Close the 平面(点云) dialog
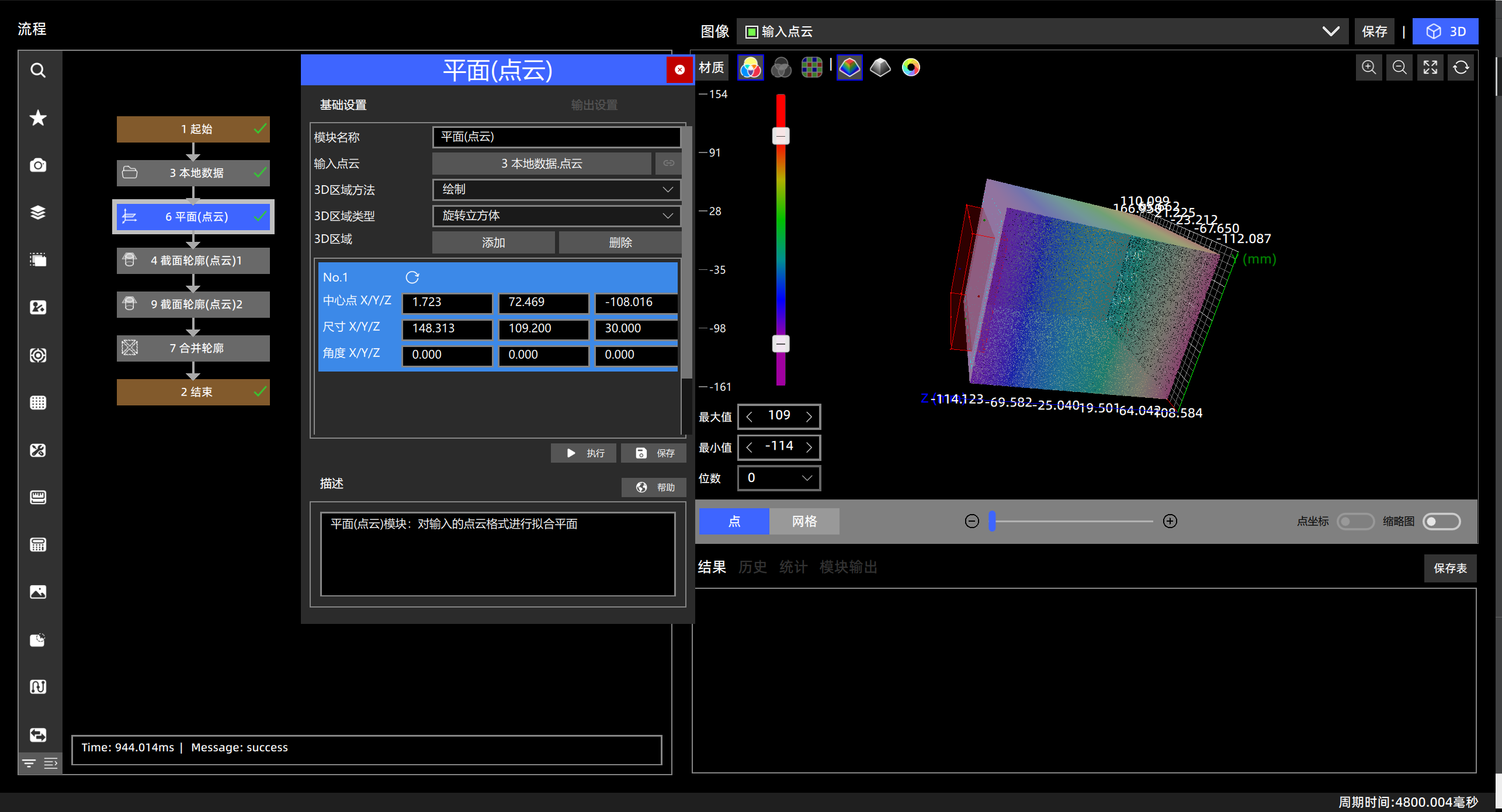 pos(679,70)
